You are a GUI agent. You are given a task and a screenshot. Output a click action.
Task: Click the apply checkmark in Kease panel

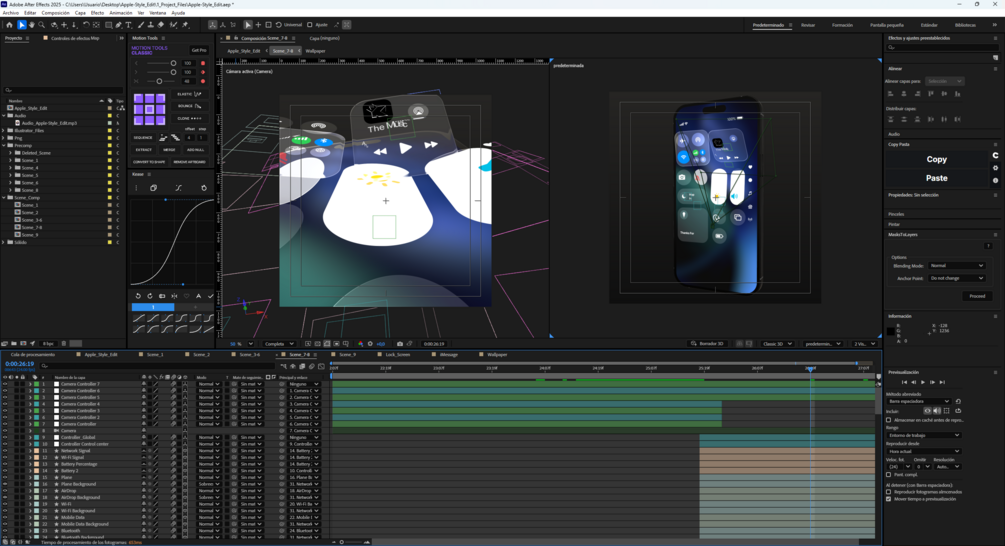(210, 296)
